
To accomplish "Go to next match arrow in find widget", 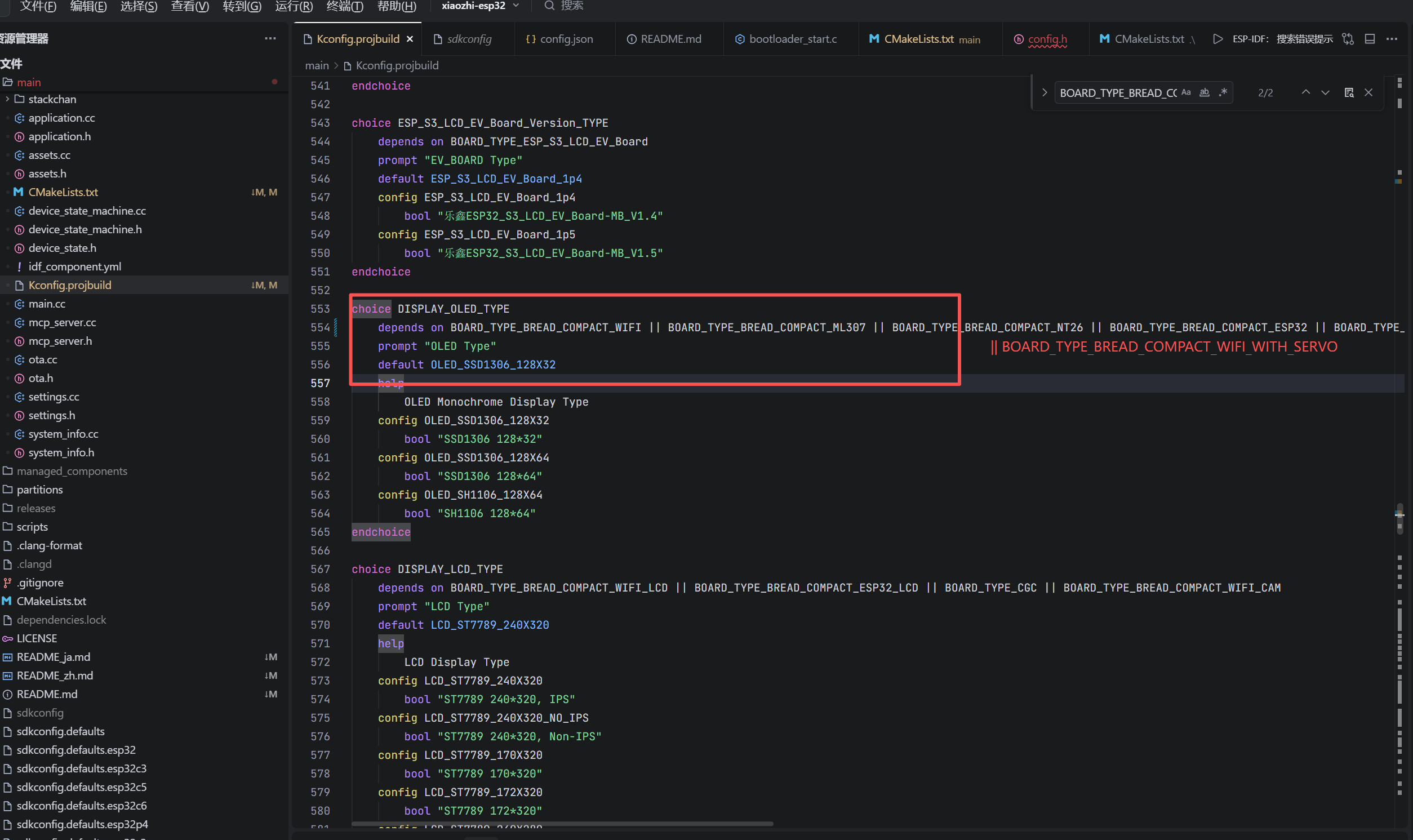I will (1325, 92).
